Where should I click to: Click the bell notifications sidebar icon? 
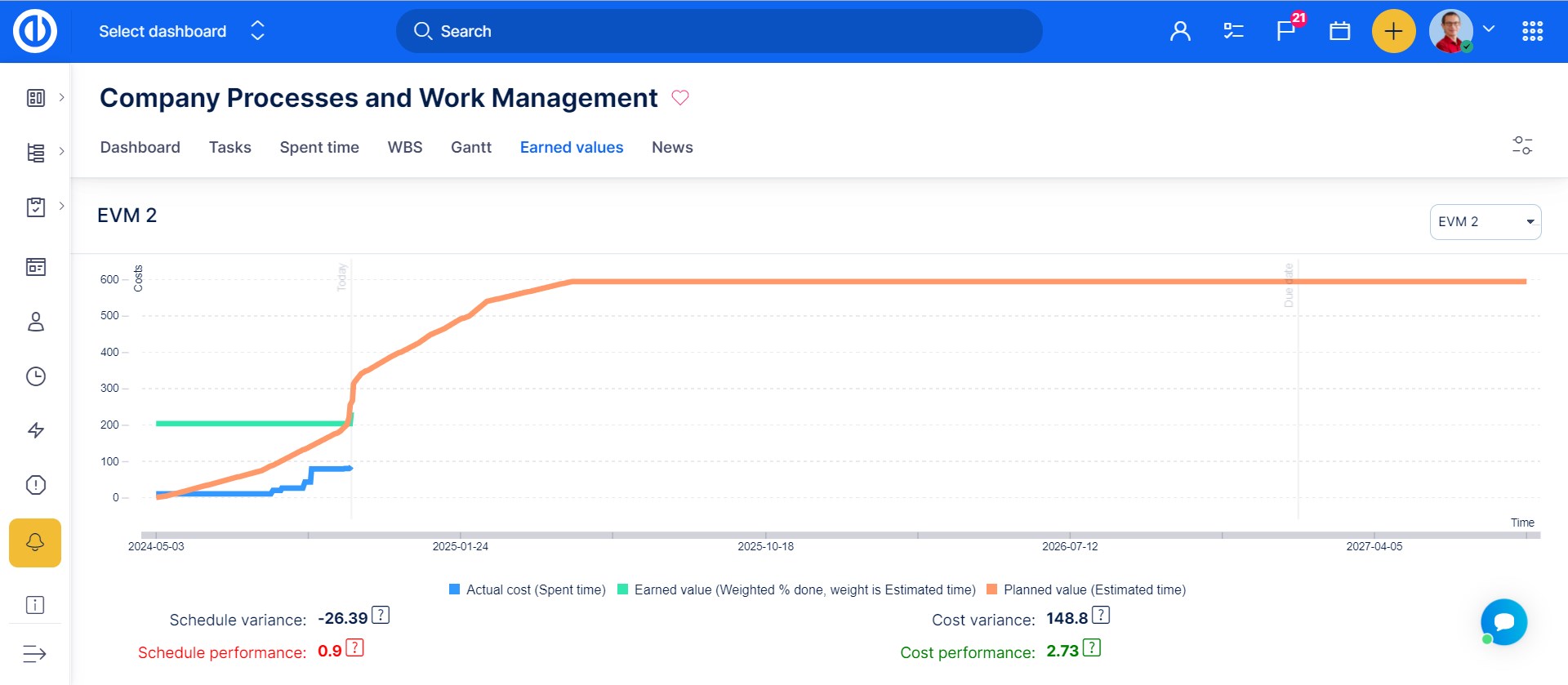pos(35,542)
